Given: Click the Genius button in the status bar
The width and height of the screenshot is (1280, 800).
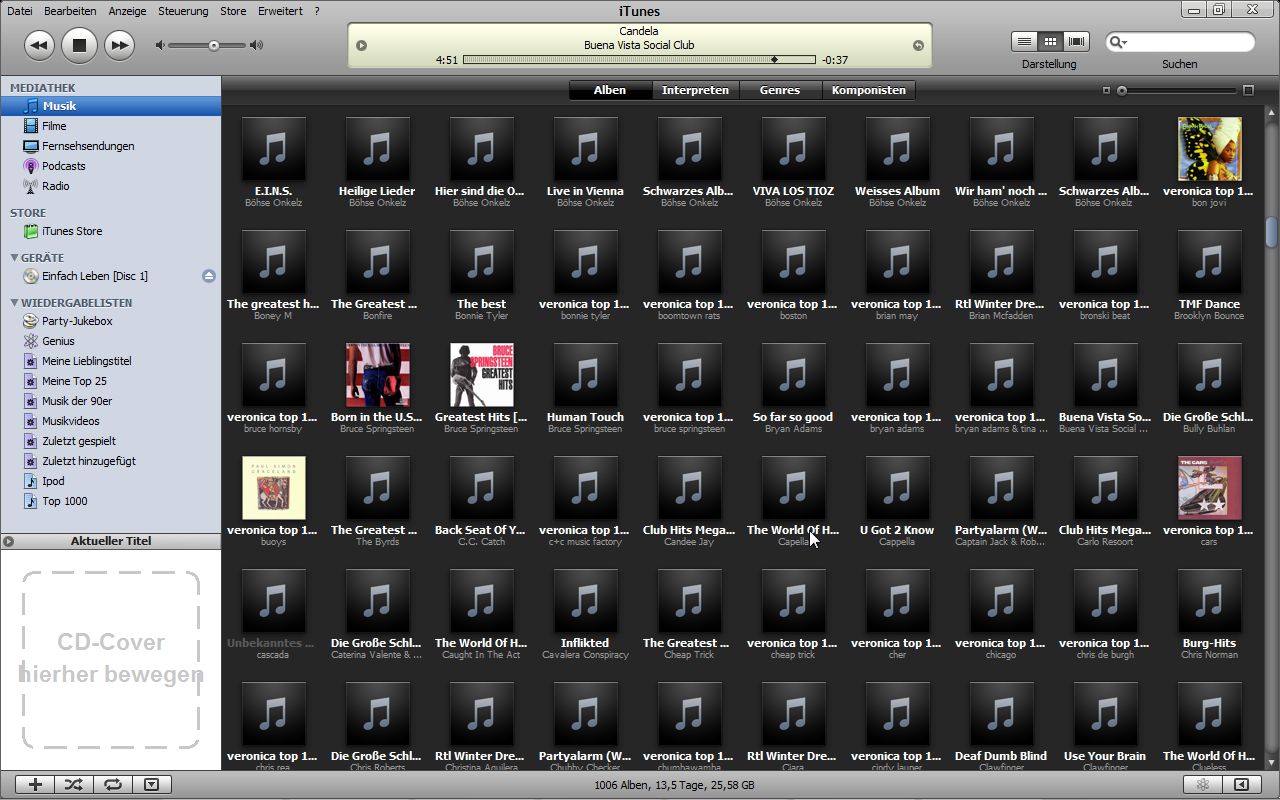Looking at the screenshot, I should (1204, 785).
